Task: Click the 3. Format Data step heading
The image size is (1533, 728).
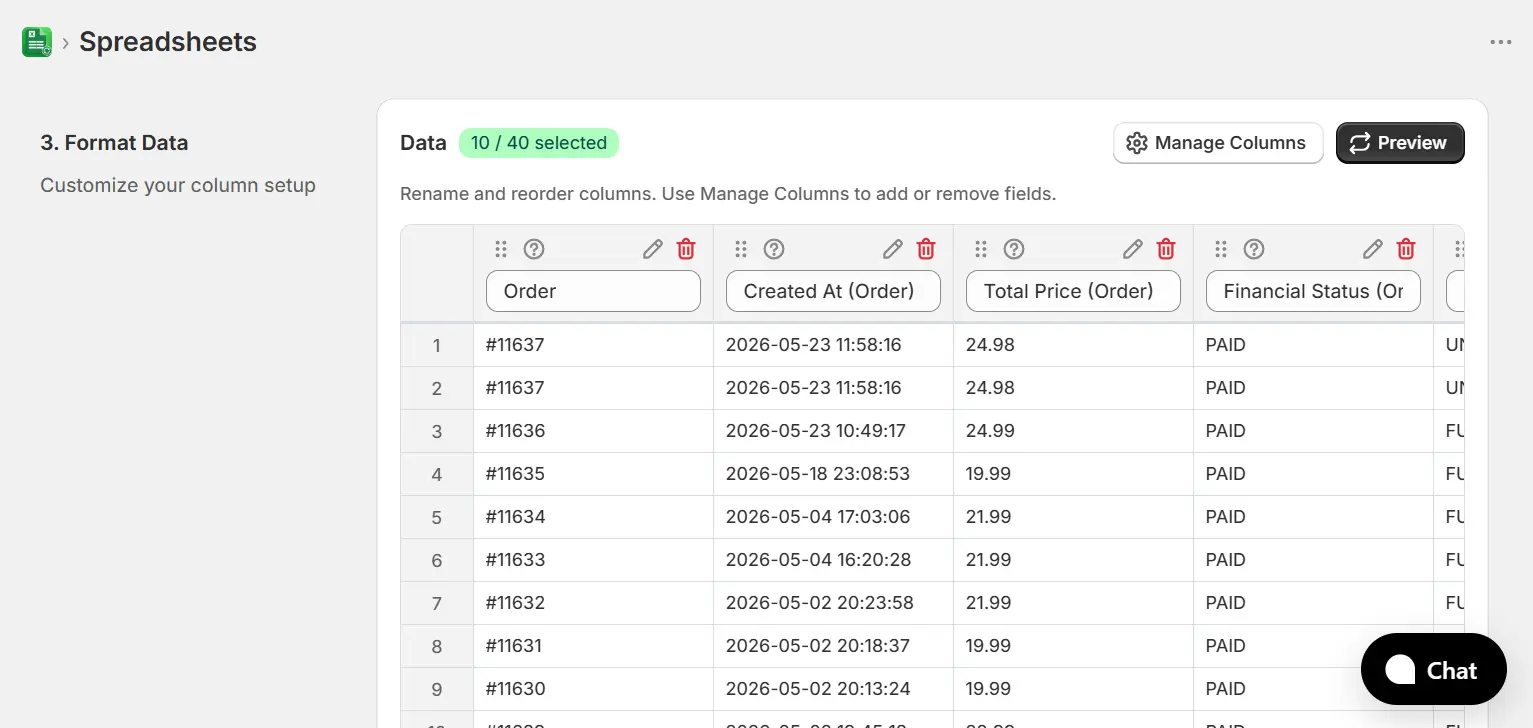Action: (114, 143)
